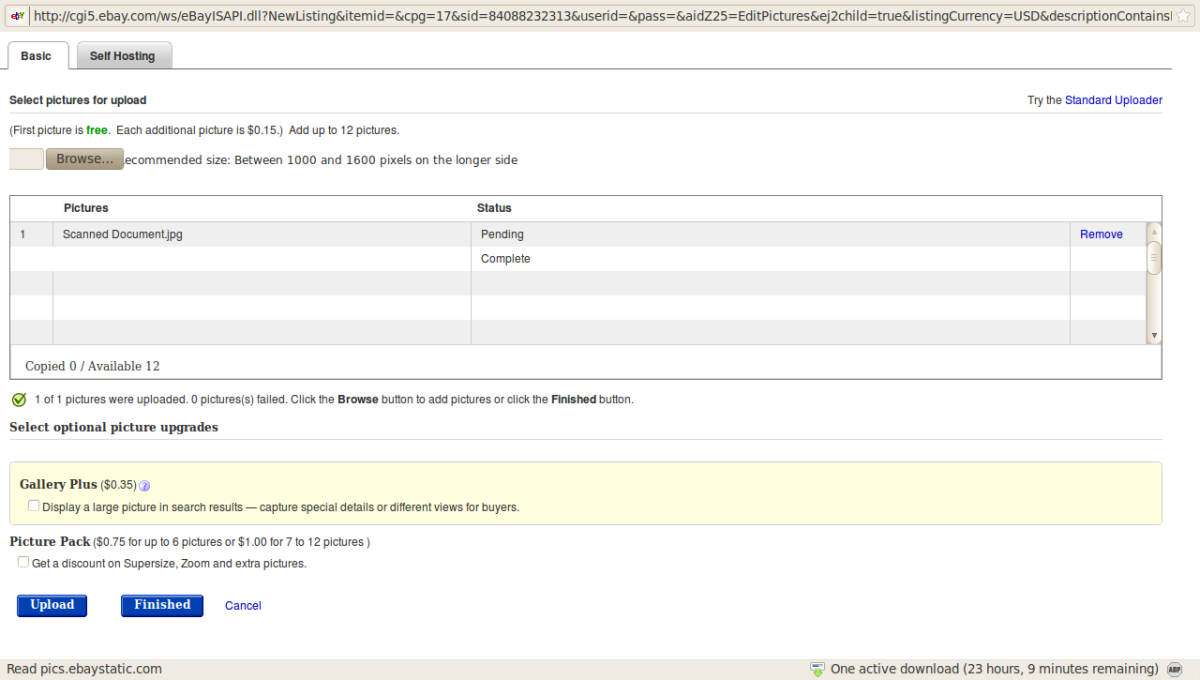The image size is (1200, 680).
Task: Remove Scanned Document.jpg from the list
Action: [1101, 234]
